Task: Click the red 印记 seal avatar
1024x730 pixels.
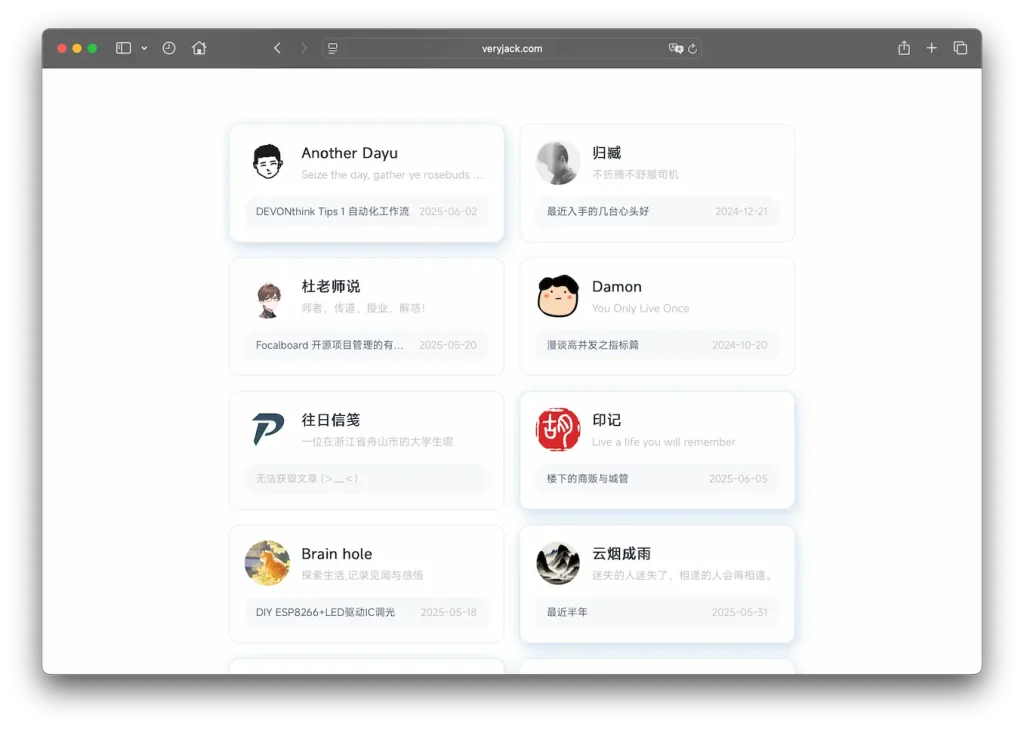Action: pyautogui.click(x=558, y=429)
